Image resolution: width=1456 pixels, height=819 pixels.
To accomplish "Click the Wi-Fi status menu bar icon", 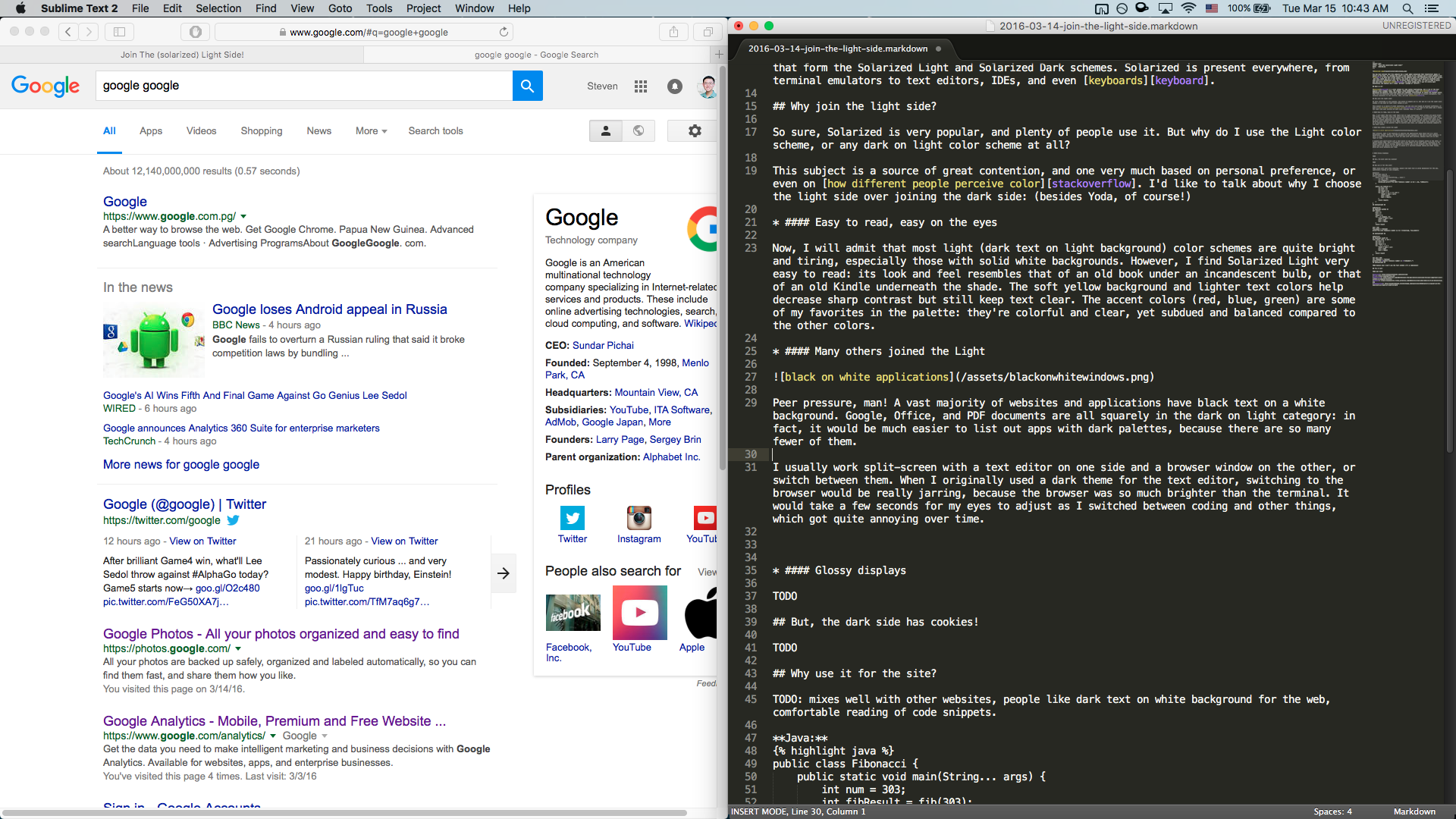I will pos(1189,8).
